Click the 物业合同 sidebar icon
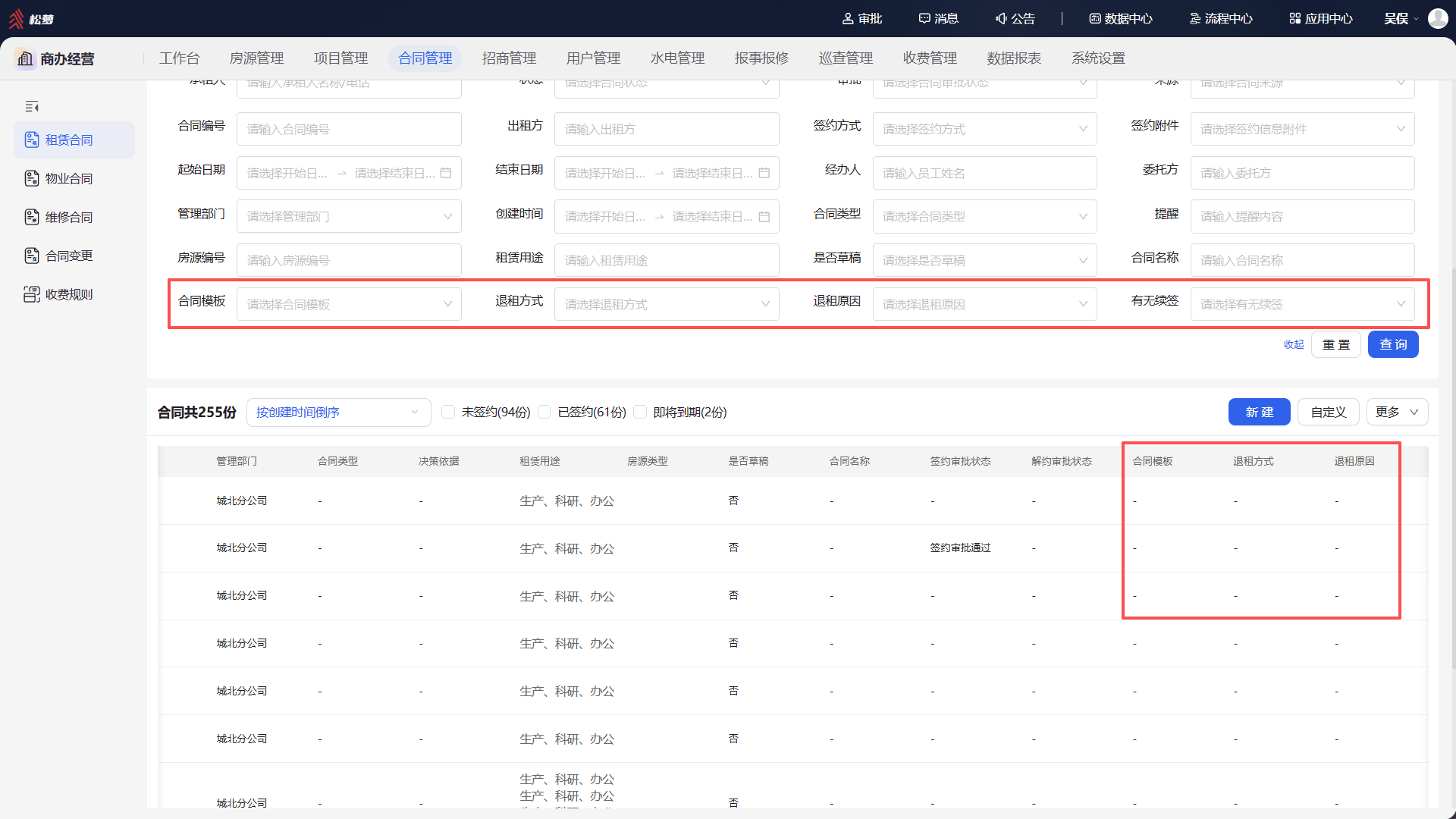 [x=32, y=178]
